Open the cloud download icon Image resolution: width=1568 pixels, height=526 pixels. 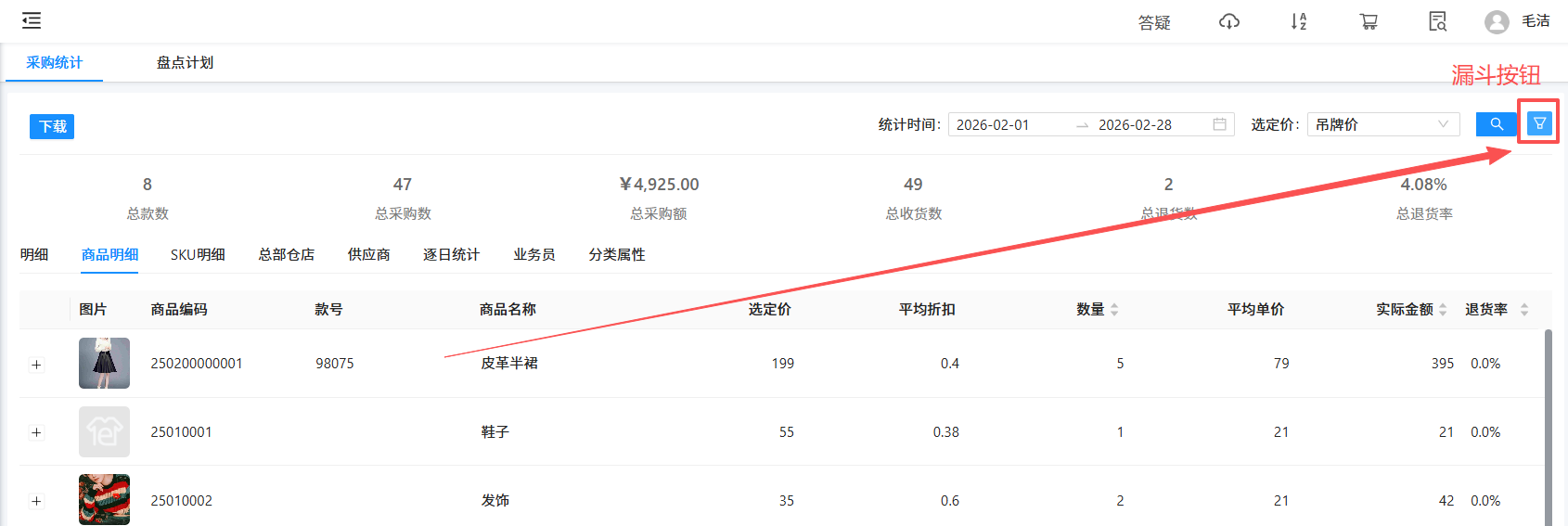(1229, 21)
